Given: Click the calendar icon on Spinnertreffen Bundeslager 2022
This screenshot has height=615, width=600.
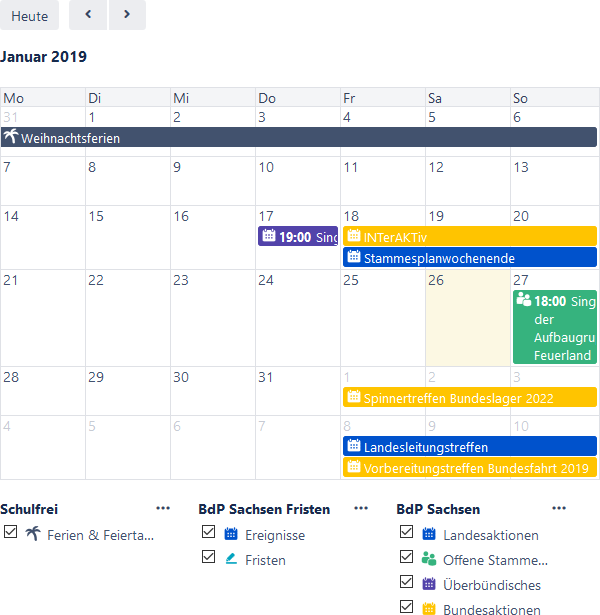Looking at the screenshot, I should coord(353,397).
